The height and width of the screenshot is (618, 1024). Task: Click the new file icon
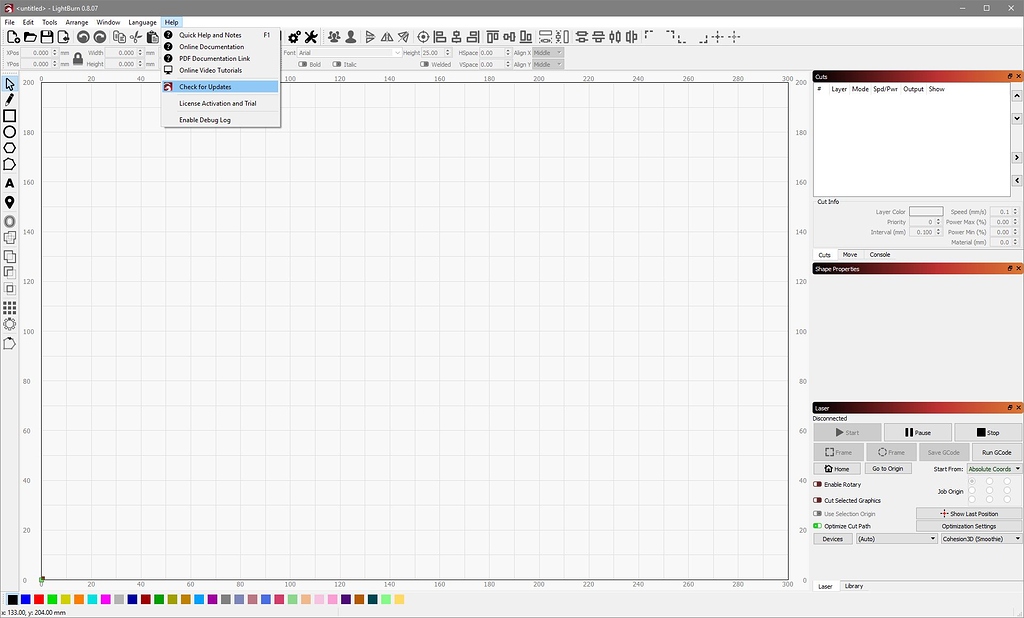tap(13, 37)
